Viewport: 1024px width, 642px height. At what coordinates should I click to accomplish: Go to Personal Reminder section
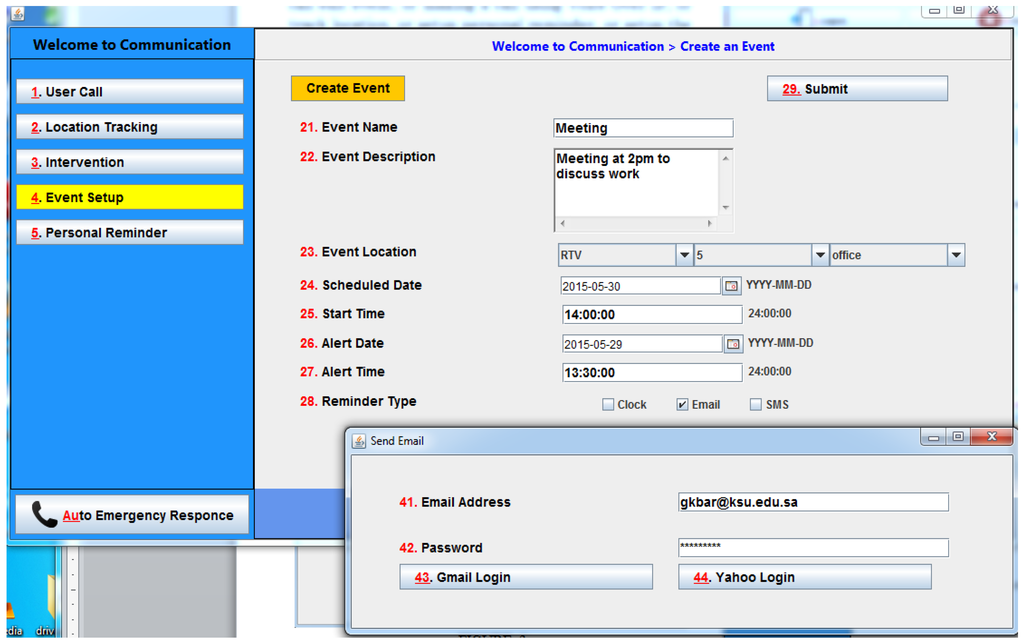(130, 233)
